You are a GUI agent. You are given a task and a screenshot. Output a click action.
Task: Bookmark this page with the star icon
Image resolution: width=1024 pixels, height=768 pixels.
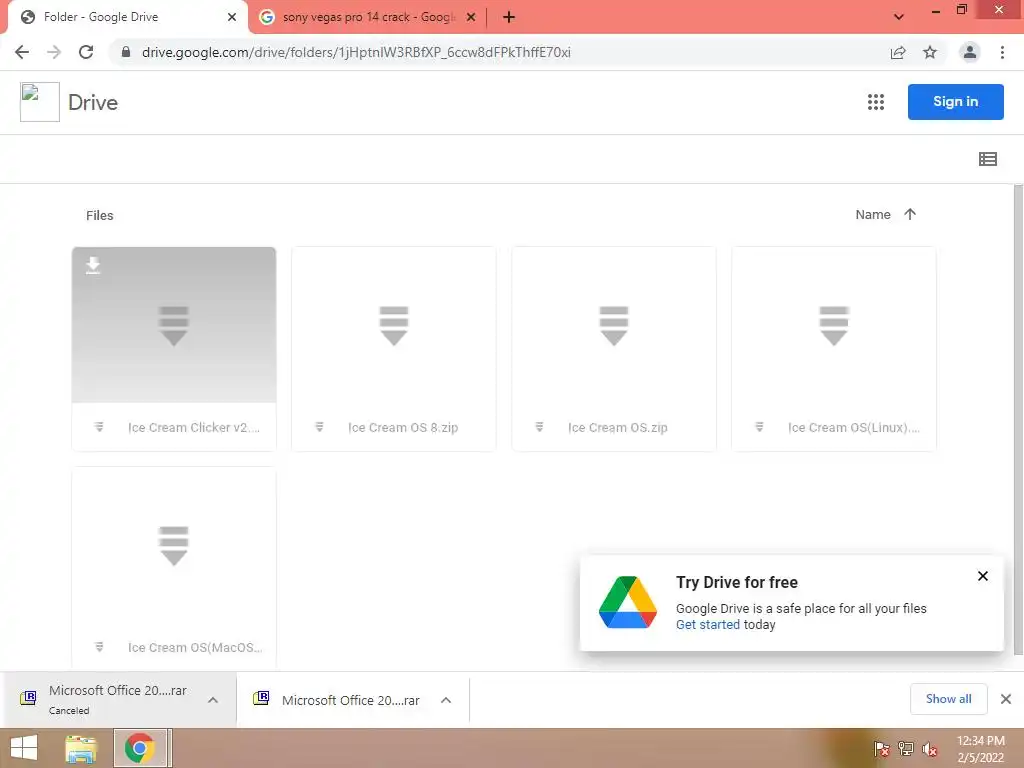point(930,52)
